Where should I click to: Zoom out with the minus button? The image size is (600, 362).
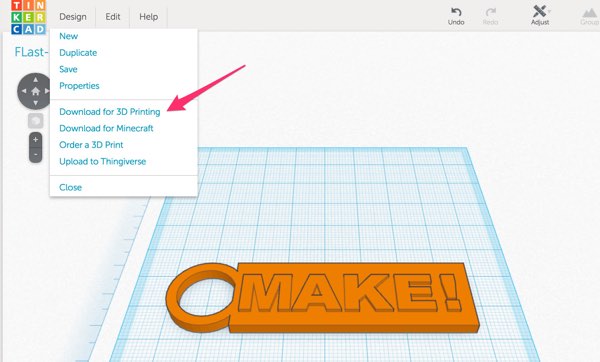(x=36, y=155)
